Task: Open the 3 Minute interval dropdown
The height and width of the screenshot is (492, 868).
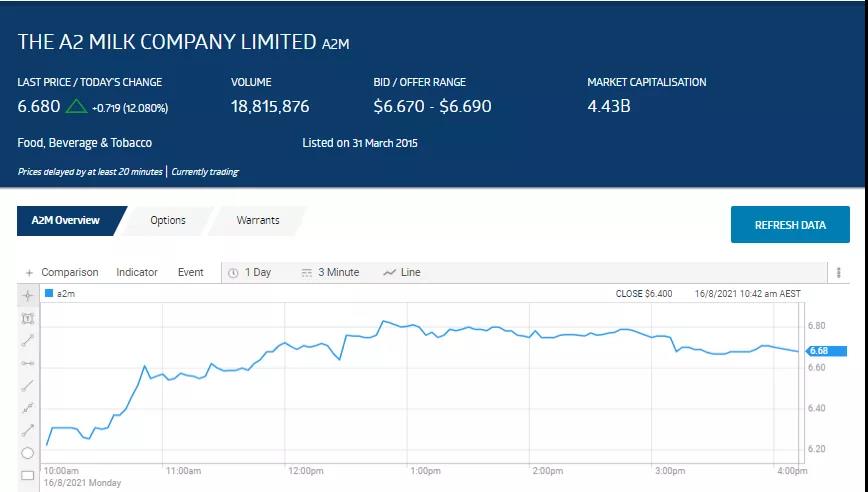Action: pos(338,272)
